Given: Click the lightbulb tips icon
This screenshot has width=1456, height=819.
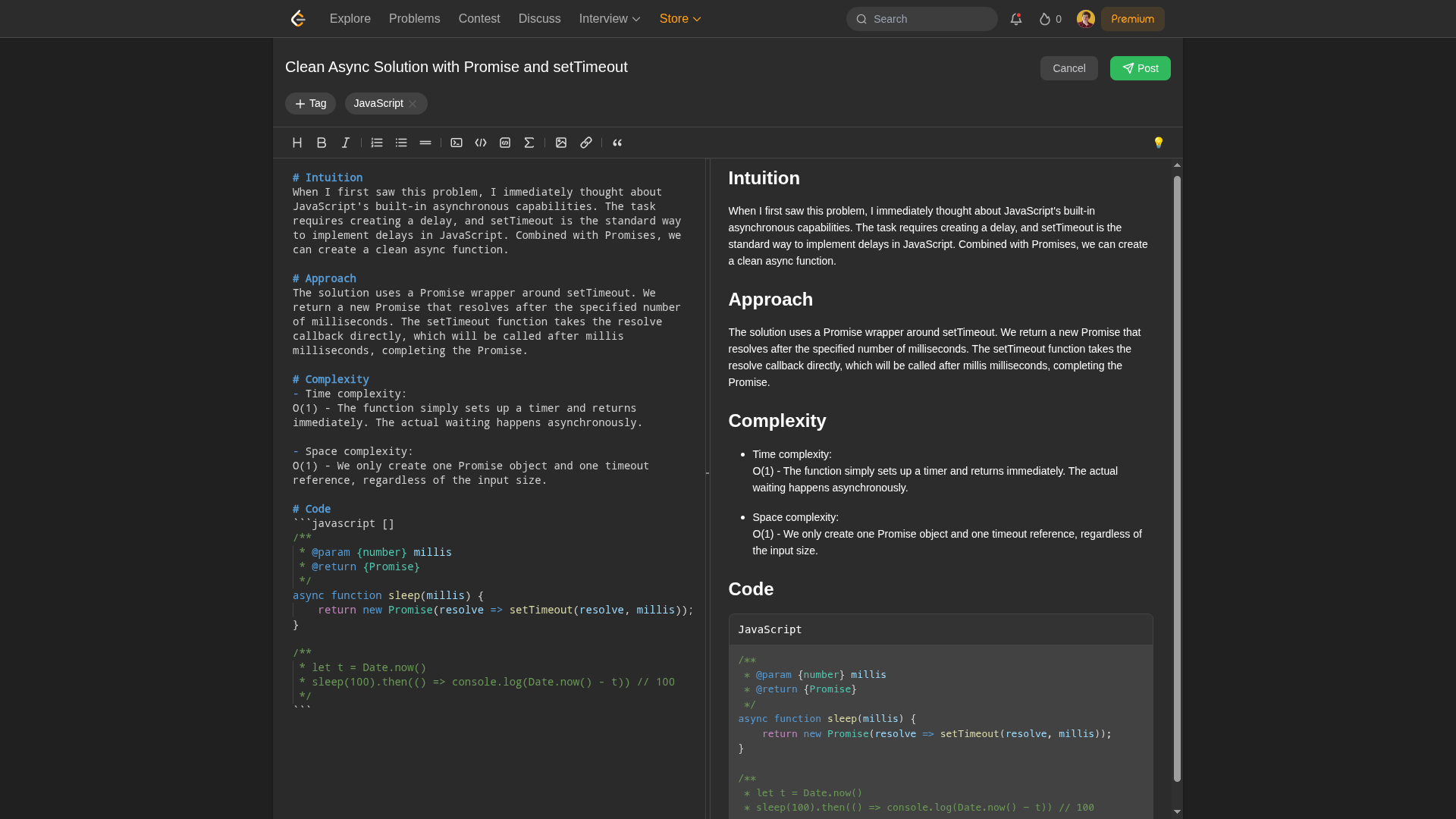Looking at the screenshot, I should tap(1158, 143).
